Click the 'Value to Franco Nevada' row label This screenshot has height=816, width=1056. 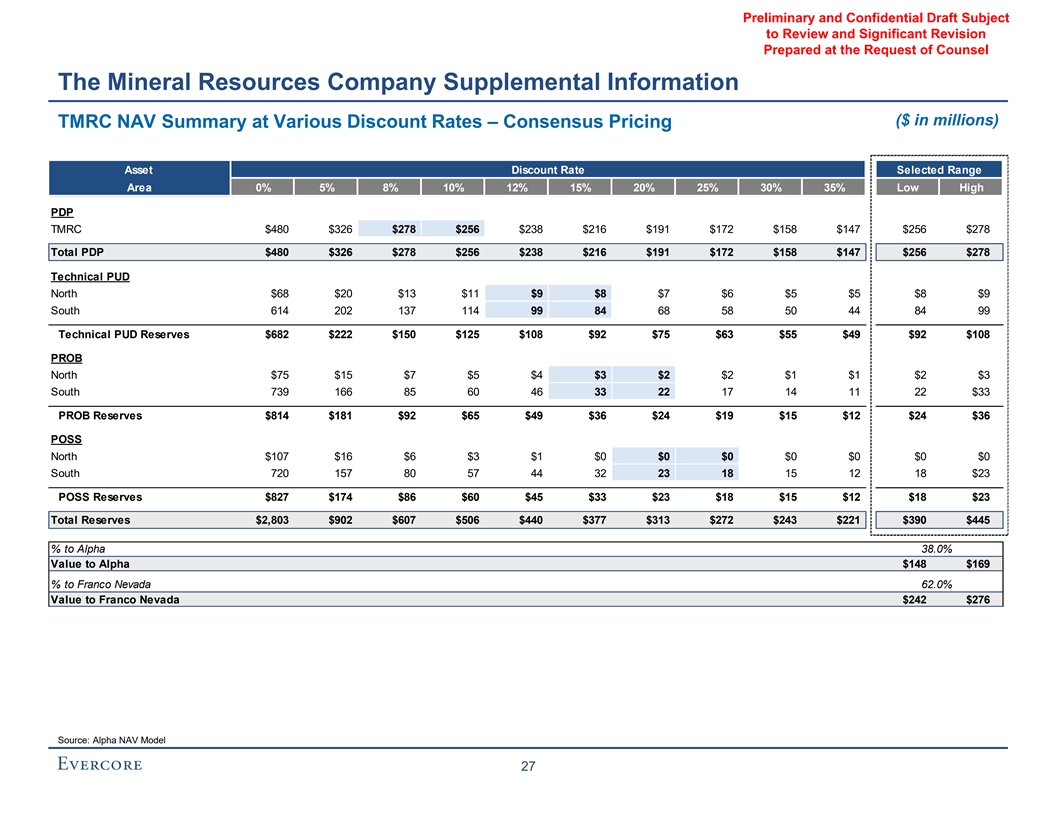point(115,600)
